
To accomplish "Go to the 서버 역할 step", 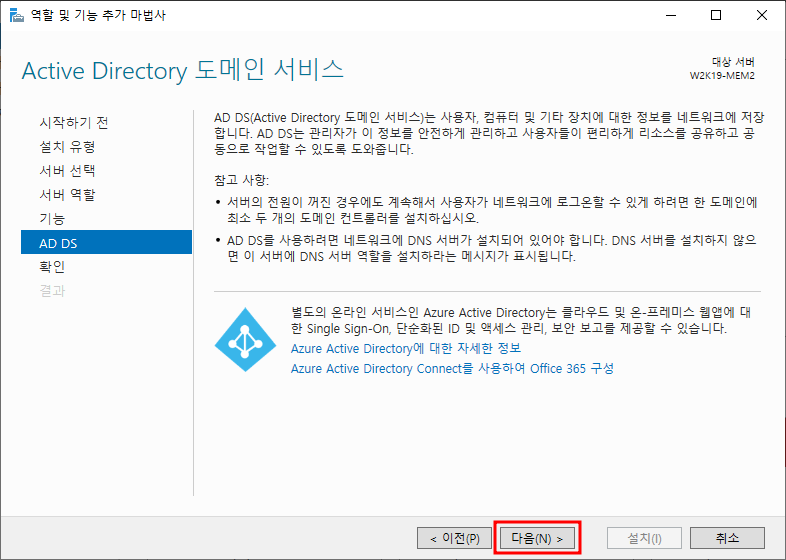I will tap(67, 195).
